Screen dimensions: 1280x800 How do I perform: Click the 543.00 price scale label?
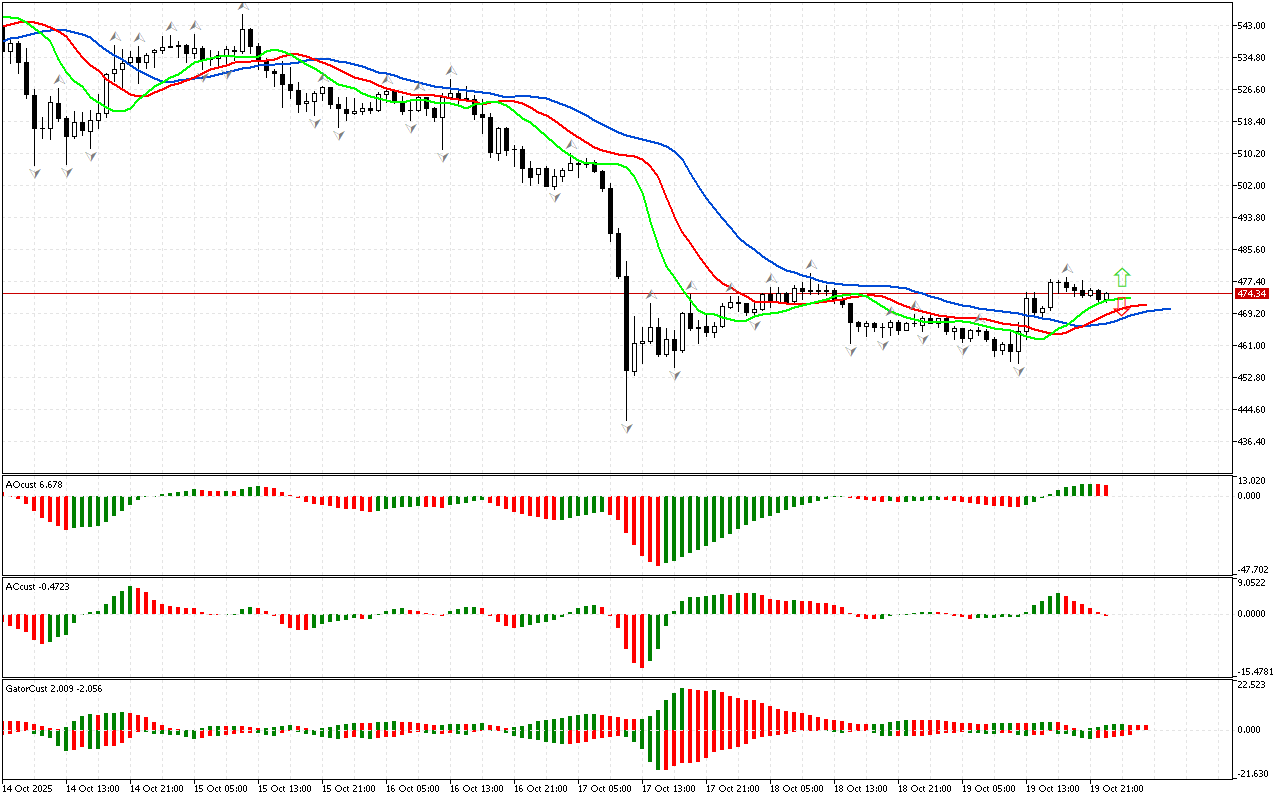[1252, 25]
